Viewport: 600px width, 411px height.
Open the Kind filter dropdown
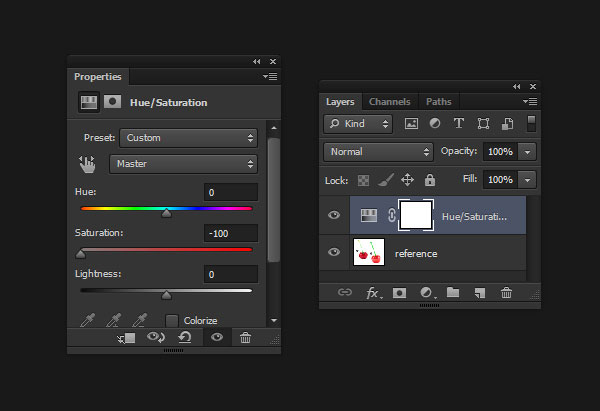[358, 124]
